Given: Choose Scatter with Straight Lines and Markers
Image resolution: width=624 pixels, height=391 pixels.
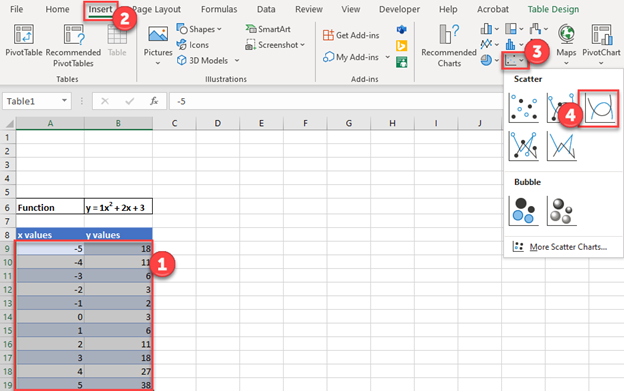Looking at the screenshot, I should tap(524, 146).
